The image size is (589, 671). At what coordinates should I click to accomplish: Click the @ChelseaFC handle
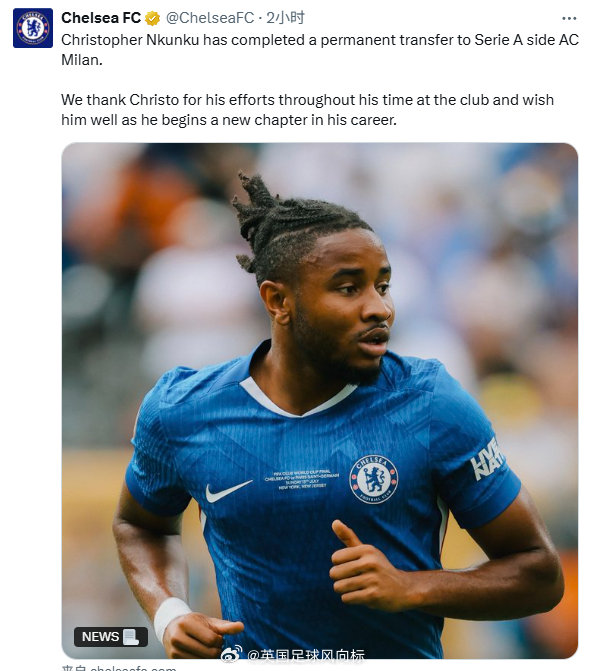[210, 18]
